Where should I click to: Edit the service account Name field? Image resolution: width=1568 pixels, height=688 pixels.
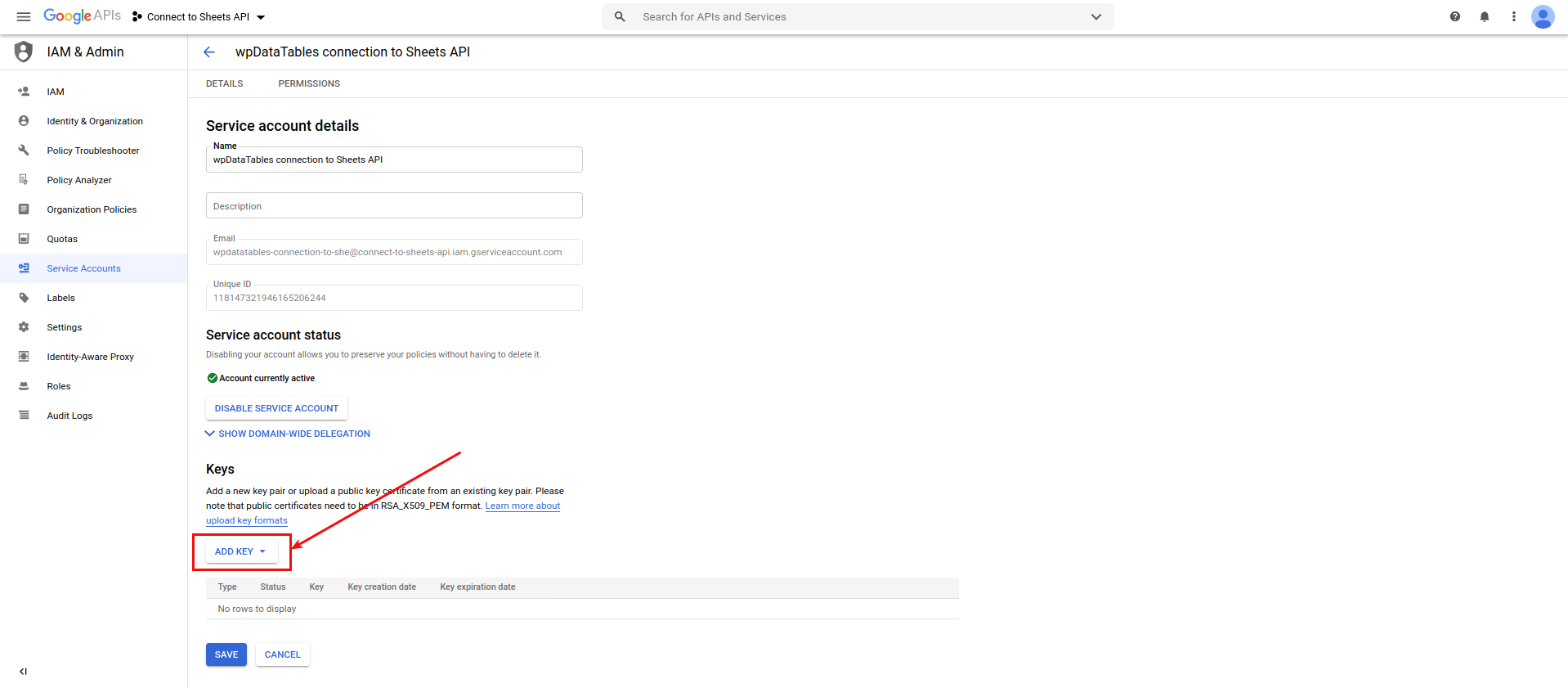click(394, 160)
